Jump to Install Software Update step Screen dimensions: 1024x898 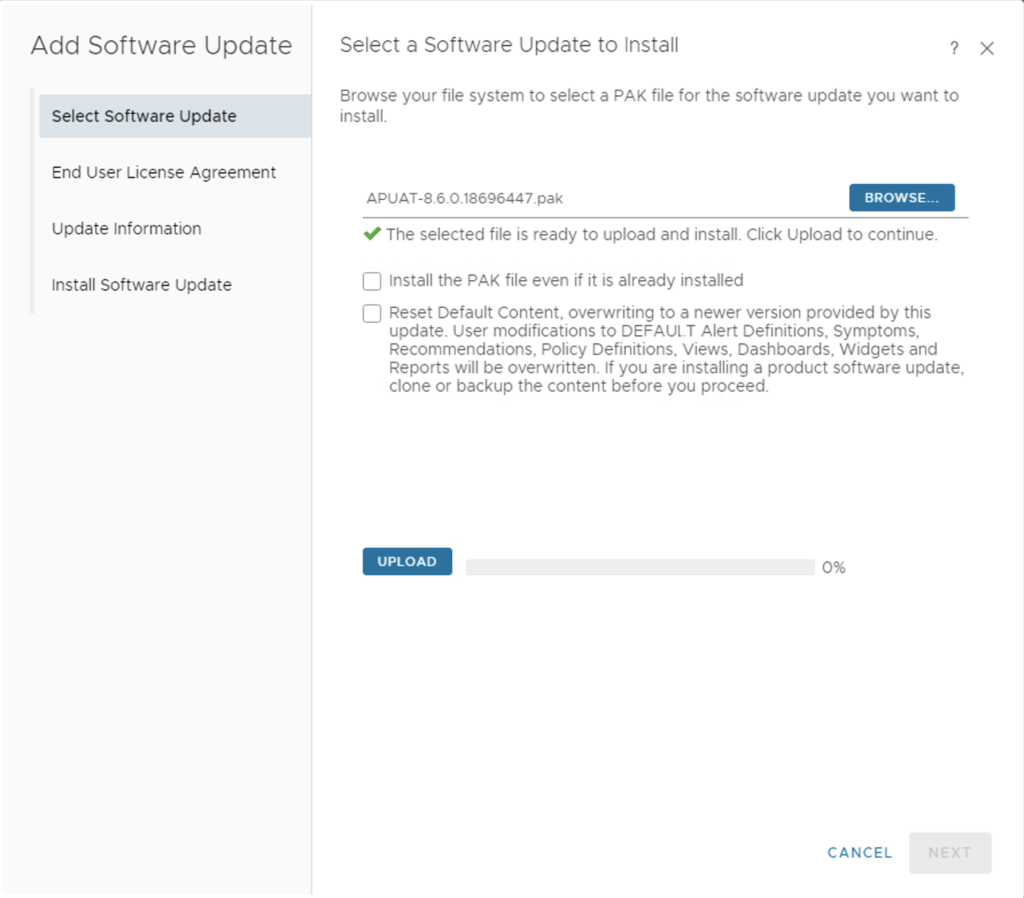point(142,285)
